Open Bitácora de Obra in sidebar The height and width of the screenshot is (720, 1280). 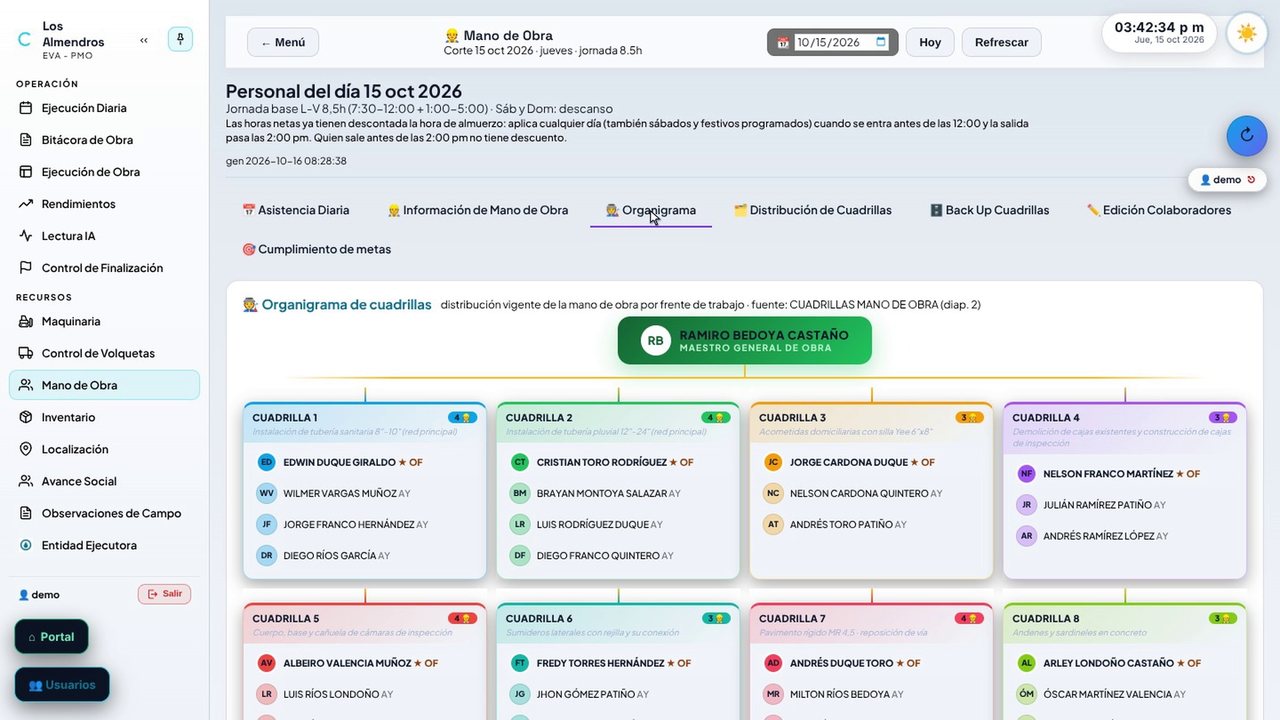point(104,140)
